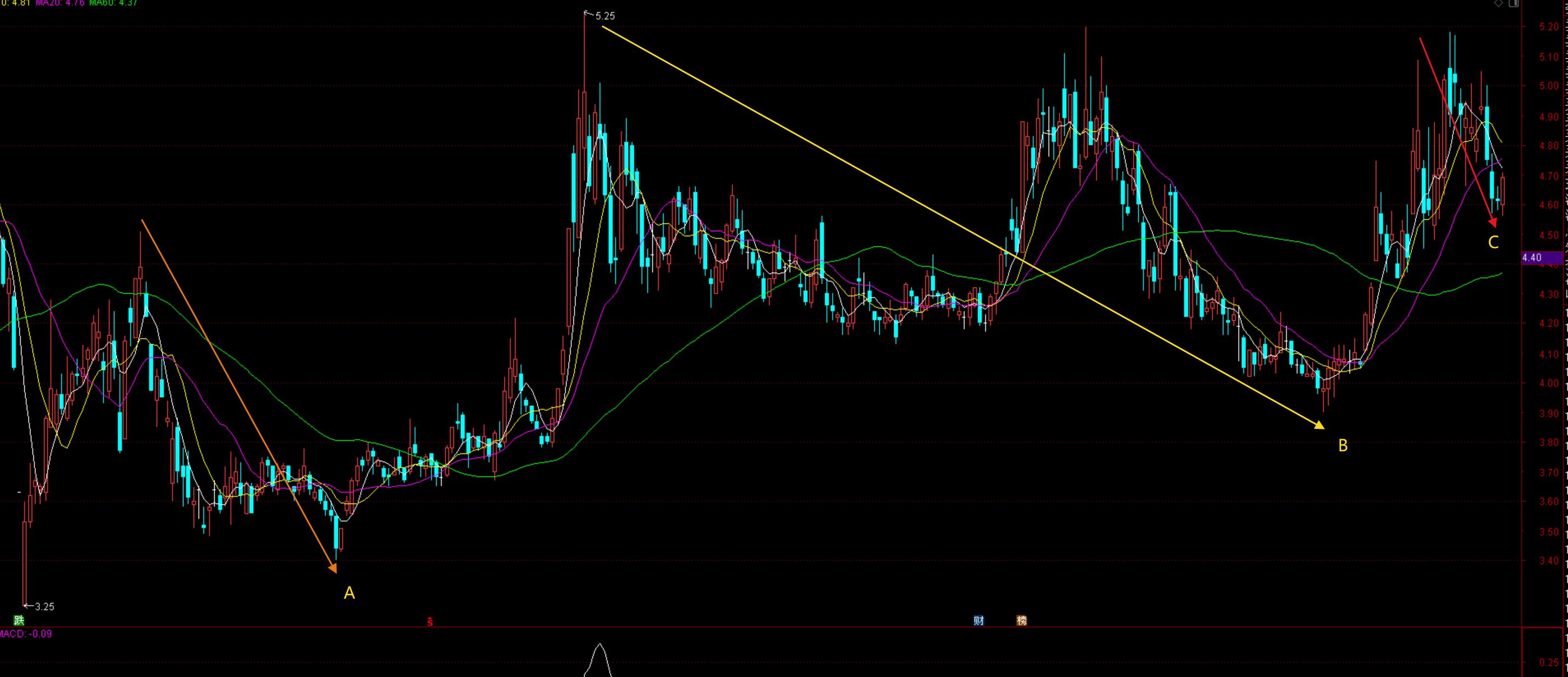The width and height of the screenshot is (1568, 677).
Task: Select the yellow trend line toward B
Action: pos(962,227)
